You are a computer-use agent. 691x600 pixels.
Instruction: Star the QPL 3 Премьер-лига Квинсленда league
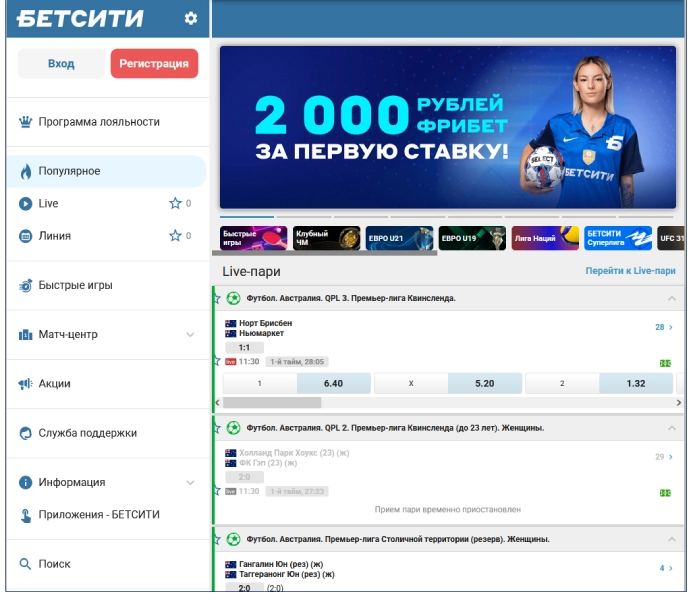(217, 299)
